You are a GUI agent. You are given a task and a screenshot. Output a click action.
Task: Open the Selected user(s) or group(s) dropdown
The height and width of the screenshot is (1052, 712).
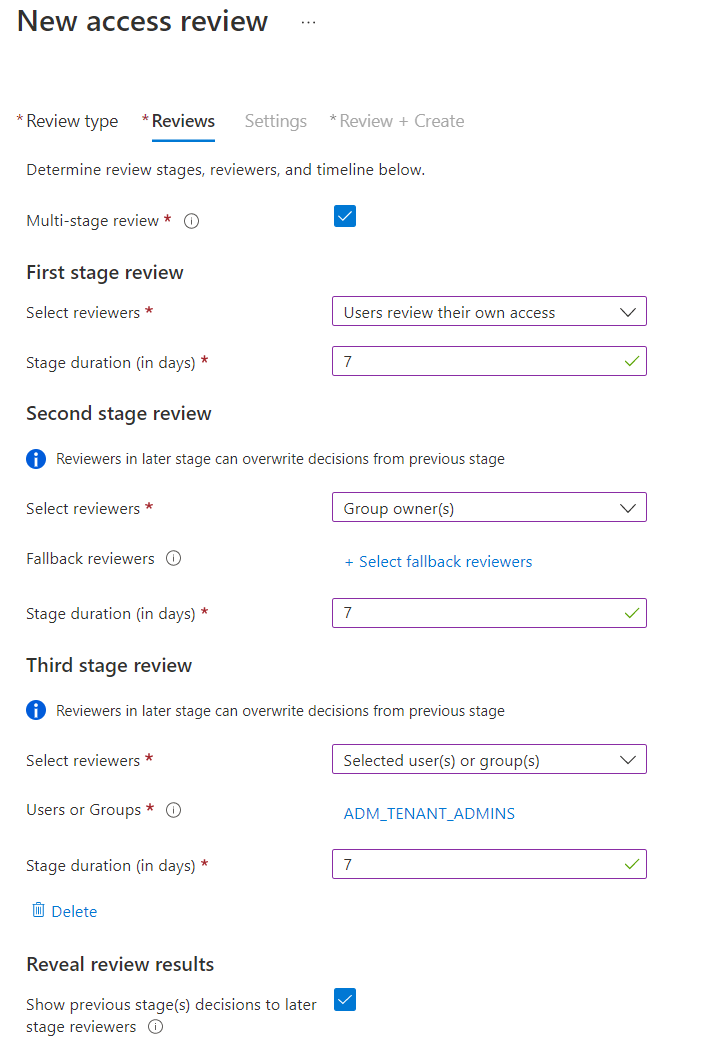coord(489,759)
